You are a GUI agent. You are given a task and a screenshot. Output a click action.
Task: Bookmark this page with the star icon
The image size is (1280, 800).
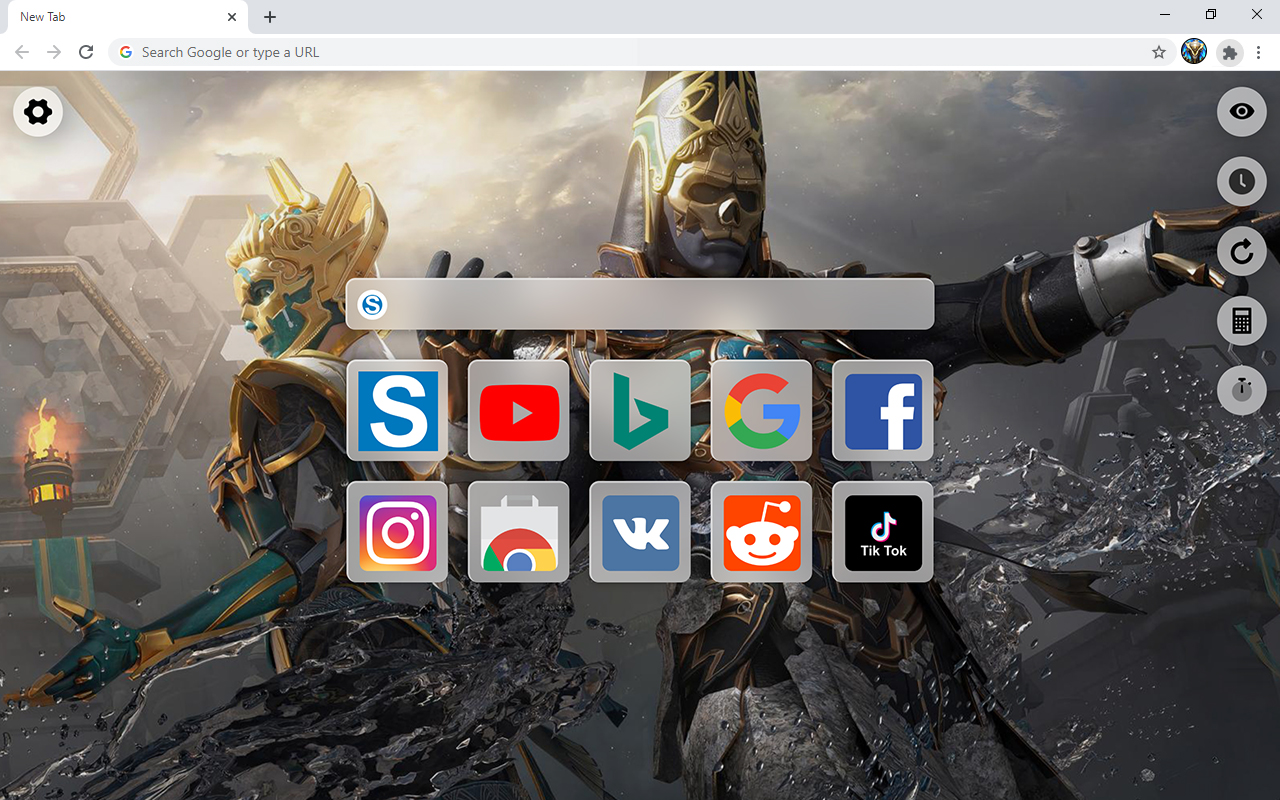(x=1159, y=52)
